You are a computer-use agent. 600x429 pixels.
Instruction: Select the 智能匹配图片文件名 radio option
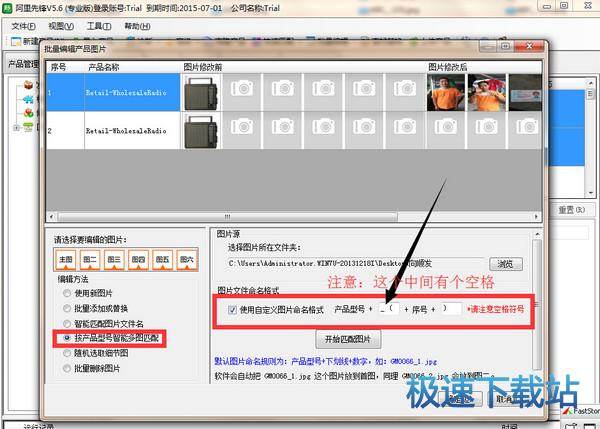pos(103,324)
